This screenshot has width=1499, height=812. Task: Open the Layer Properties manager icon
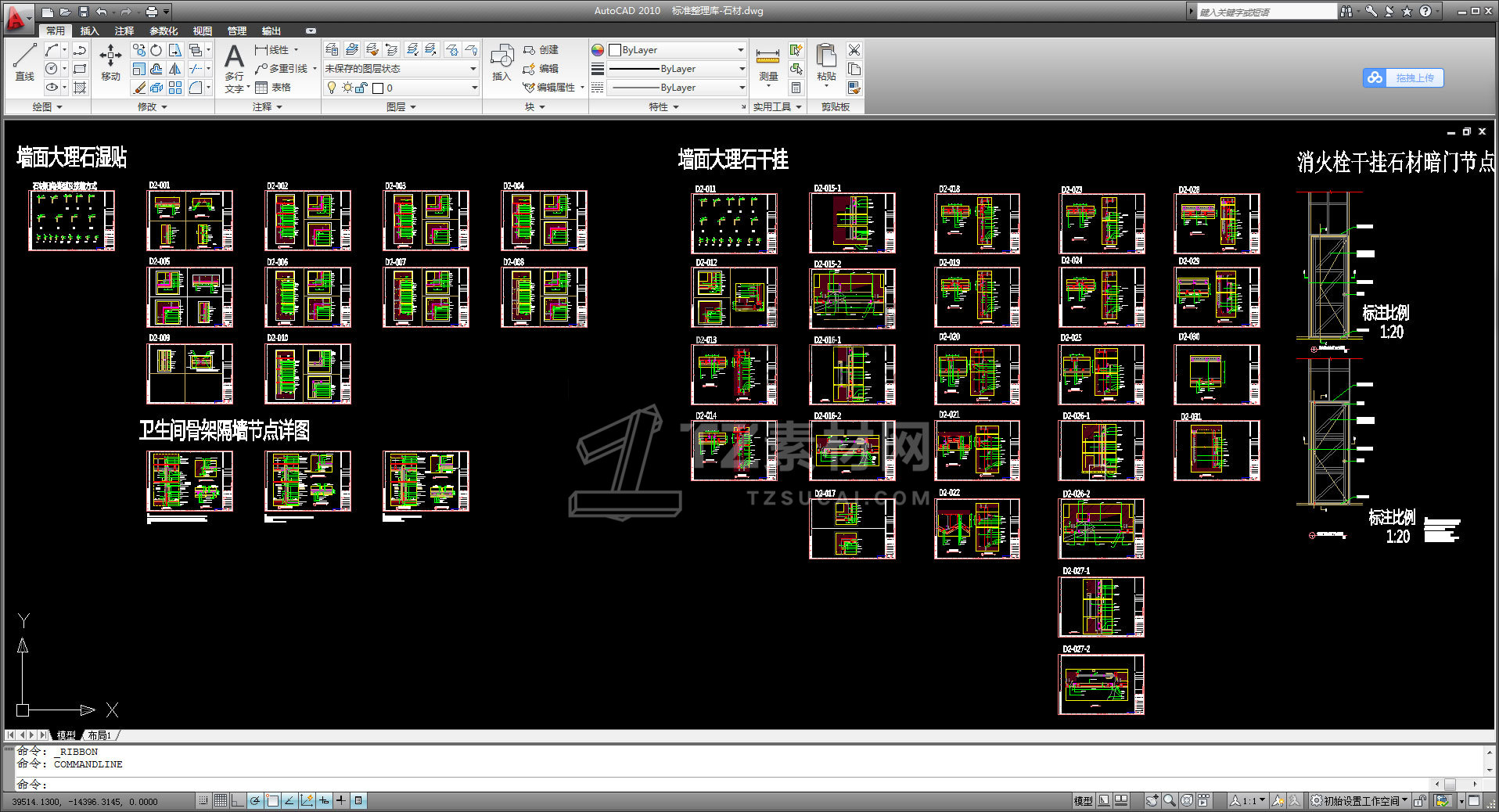pos(332,49)
